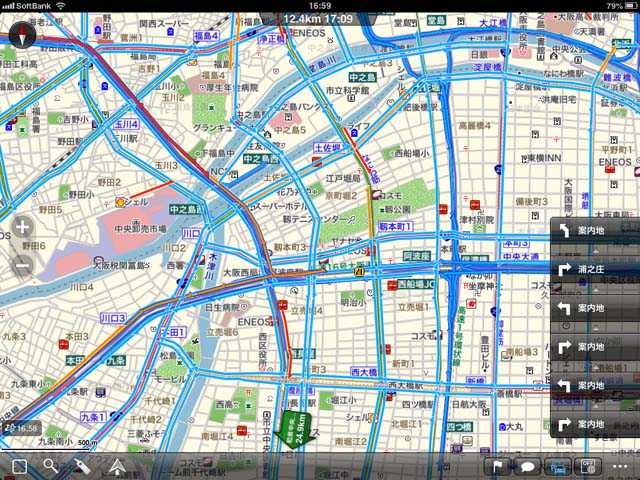640x480 pixels.
Task: Select the pen measuring tool icon
Action: [82, 466]
